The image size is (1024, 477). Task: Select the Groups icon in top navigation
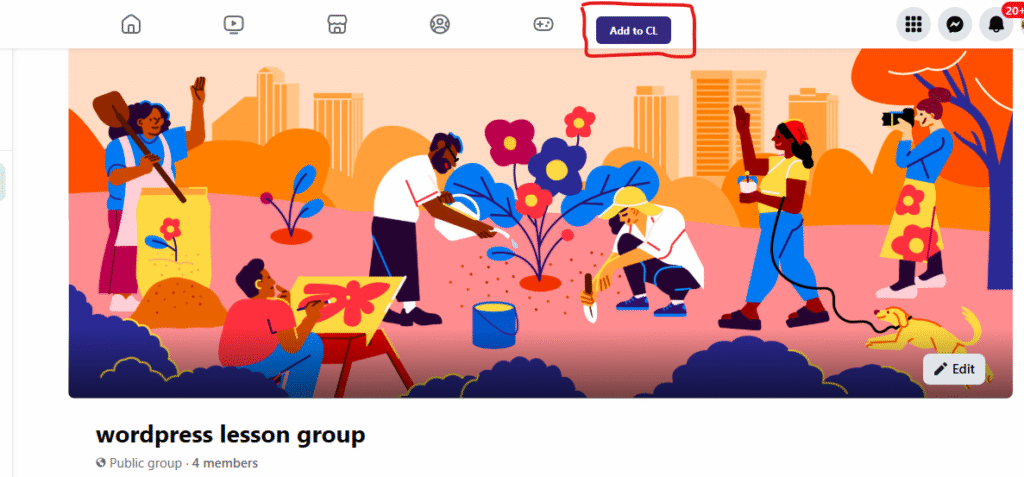[x=440, y=25]
